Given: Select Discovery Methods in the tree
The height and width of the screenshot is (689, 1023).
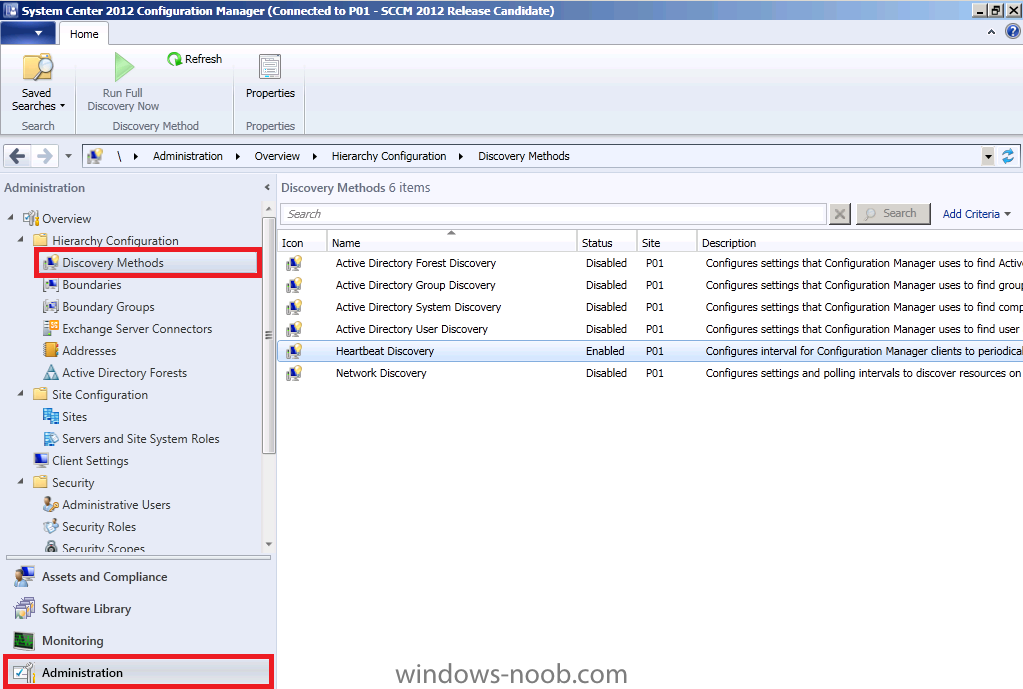Looking at the screenshot, I should [149, 263].
